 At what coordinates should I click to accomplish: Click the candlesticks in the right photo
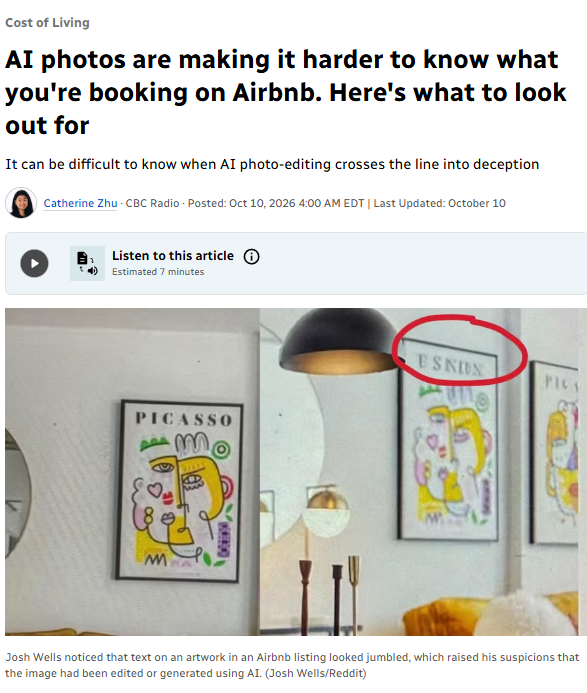coord(328,595)
